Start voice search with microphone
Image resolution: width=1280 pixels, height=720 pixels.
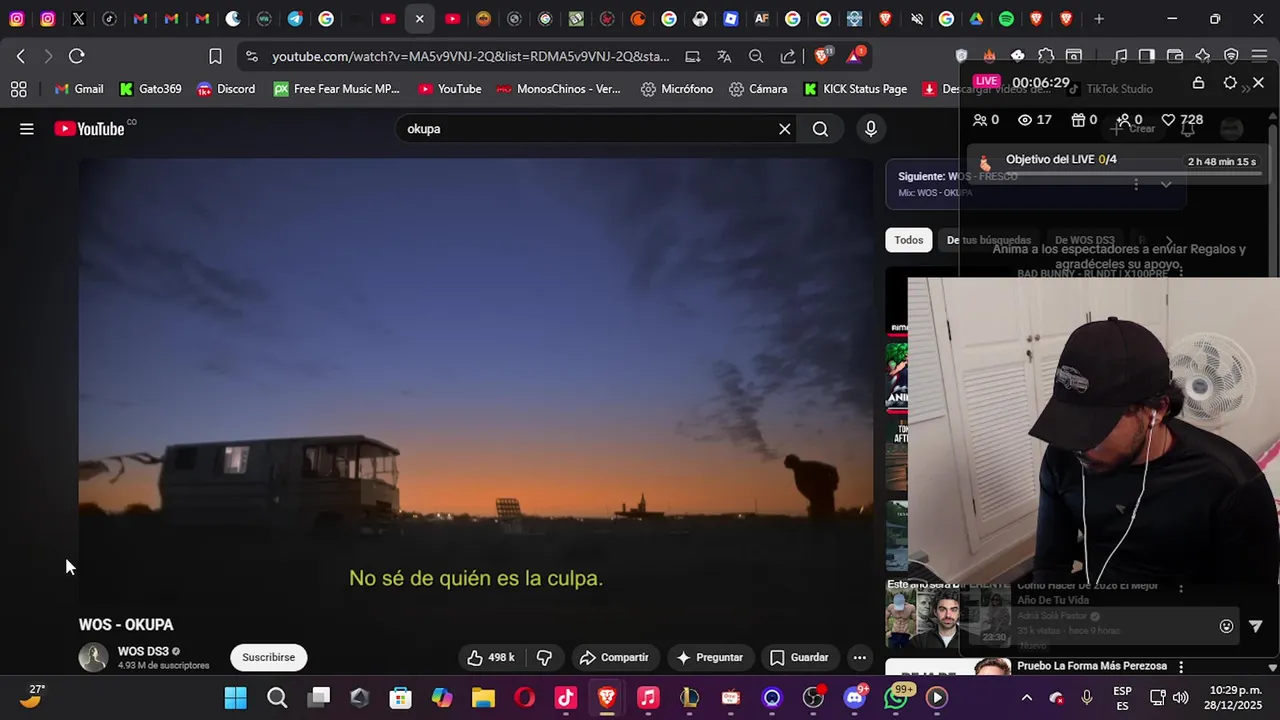point(871,128)
